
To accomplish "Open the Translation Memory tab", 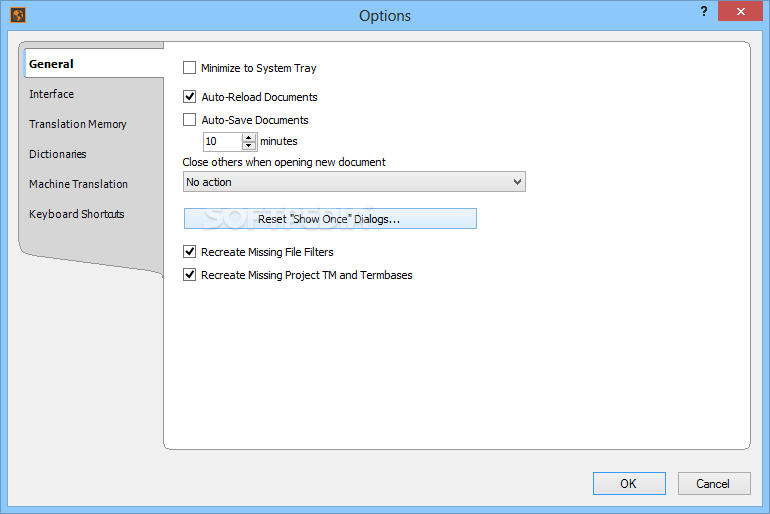I will (x=78, y=124).
